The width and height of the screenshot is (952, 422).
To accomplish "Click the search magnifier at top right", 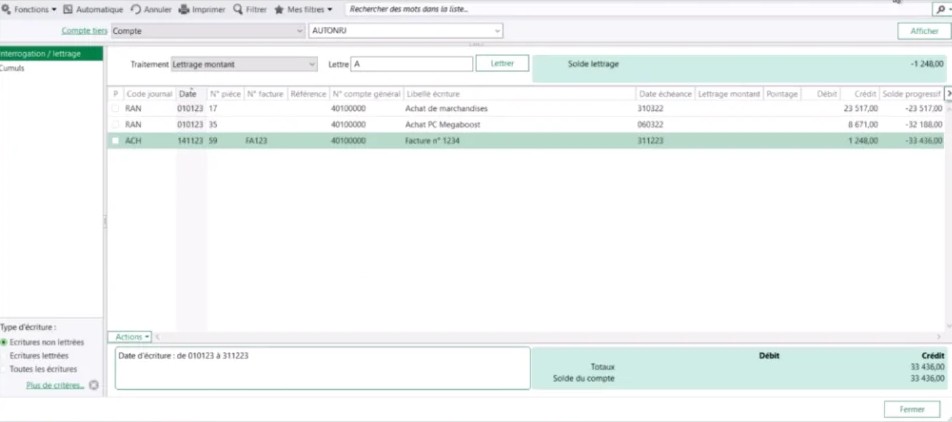I will (938, 9).
